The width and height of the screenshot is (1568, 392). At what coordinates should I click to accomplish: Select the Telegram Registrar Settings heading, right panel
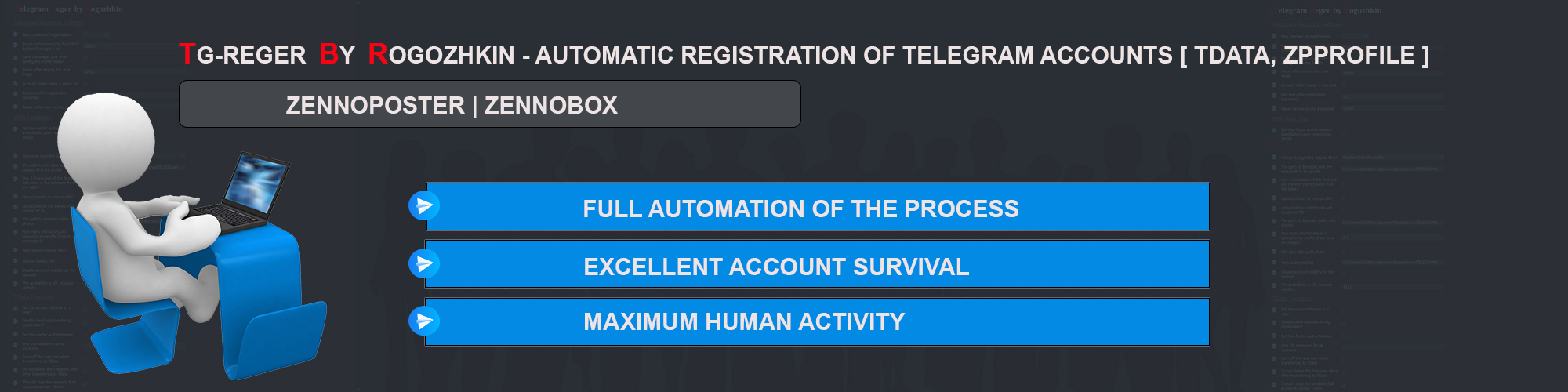(x=1308, y=24)
